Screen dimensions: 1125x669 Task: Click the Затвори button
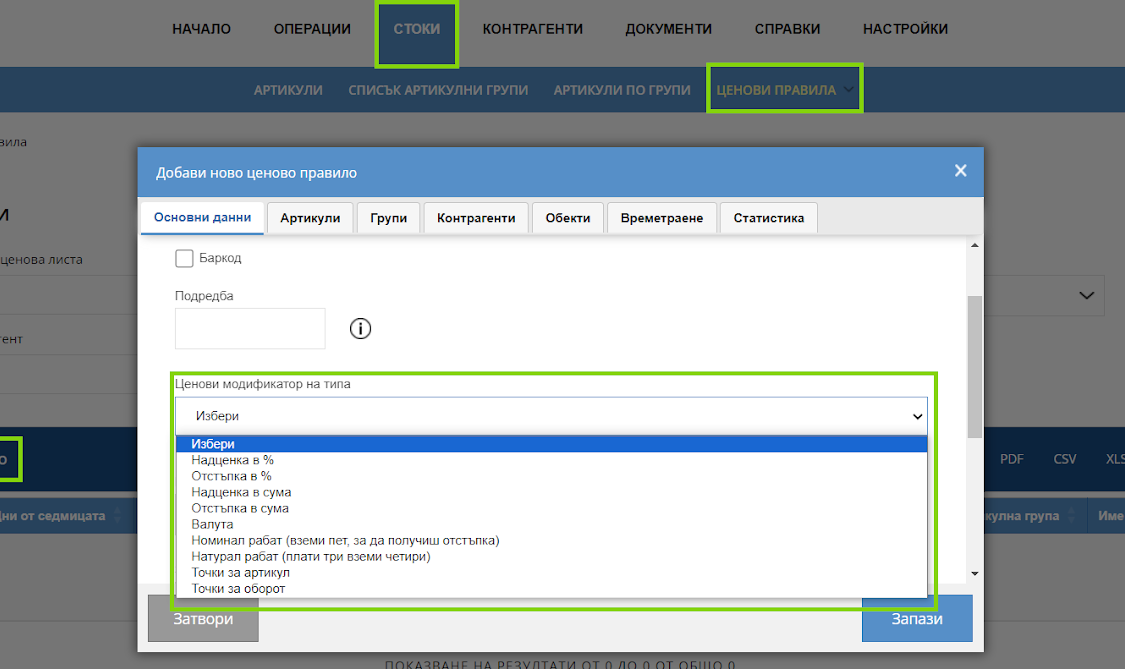[203, 619]
